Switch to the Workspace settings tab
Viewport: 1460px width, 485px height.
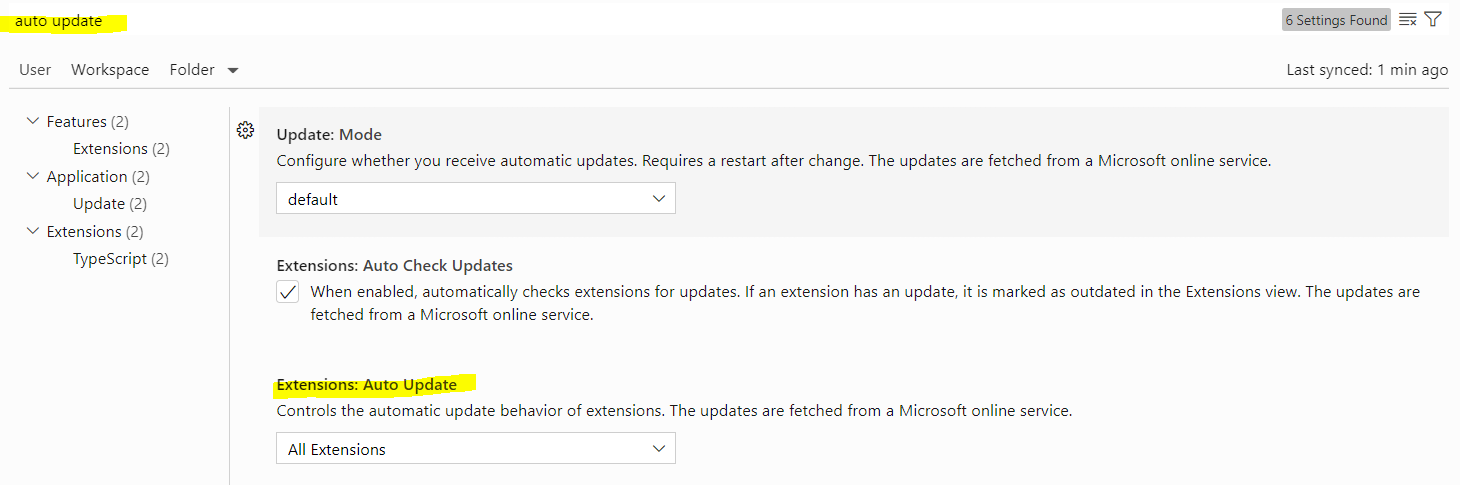pos(110,70)
